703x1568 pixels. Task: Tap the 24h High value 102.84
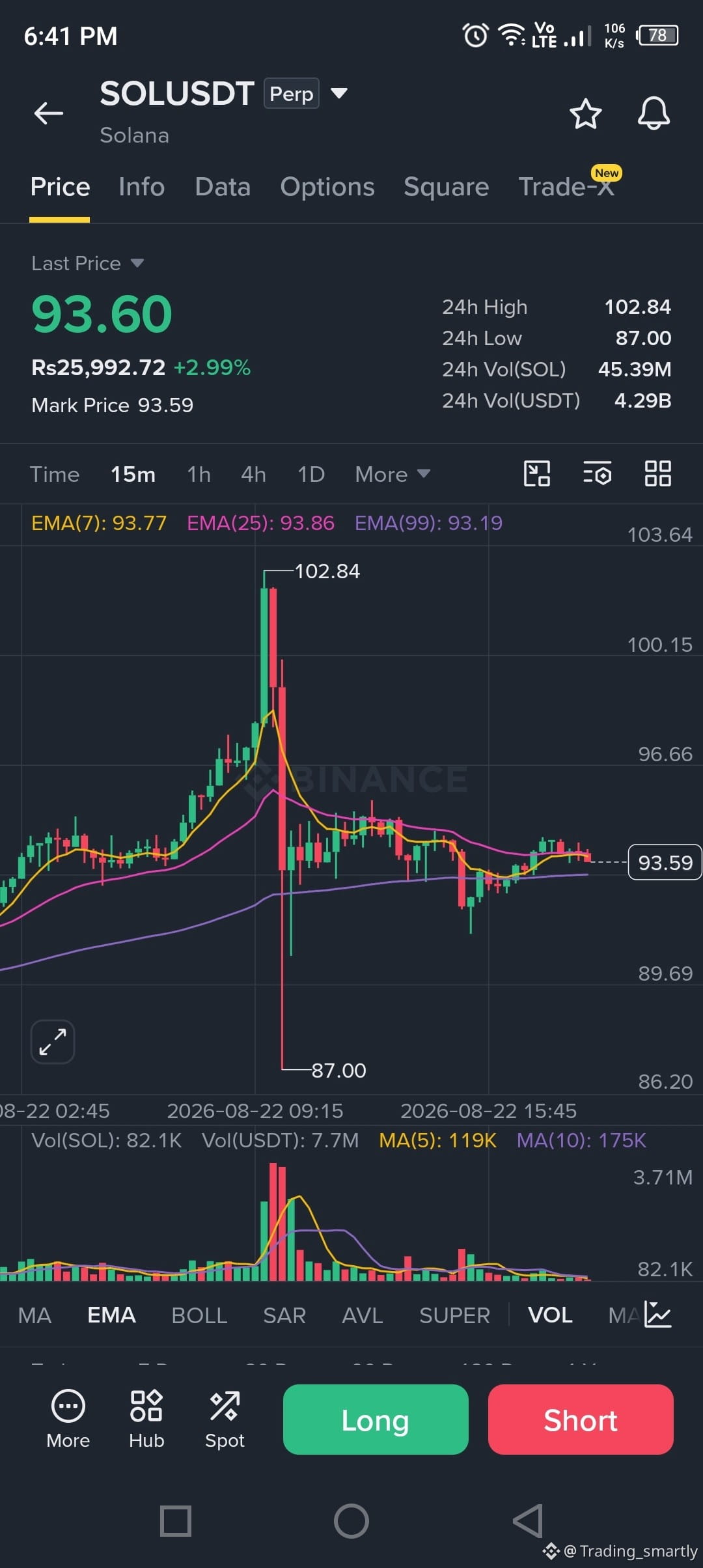click(x=638, y=307)
